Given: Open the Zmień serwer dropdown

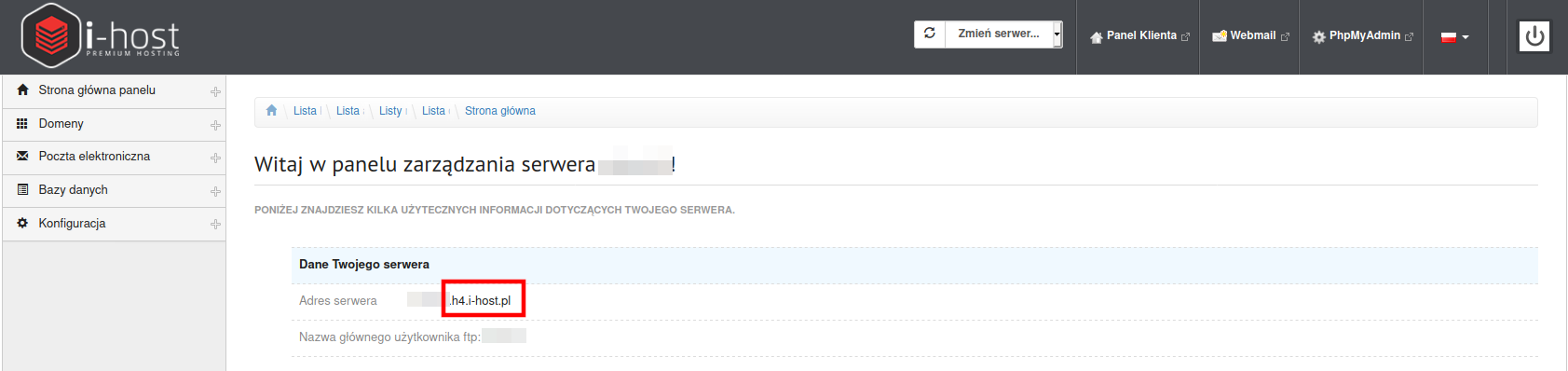Looking at the screenshot, I should [1004, 34].
